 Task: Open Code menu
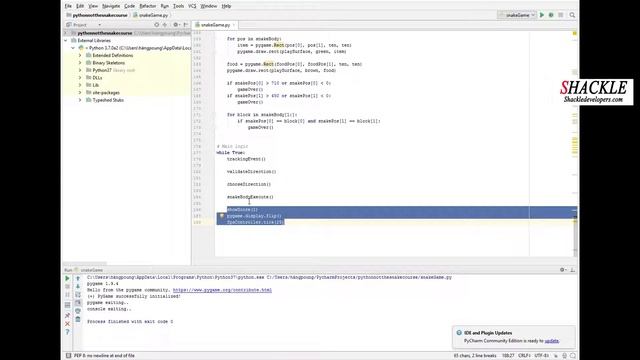point(129,6)
